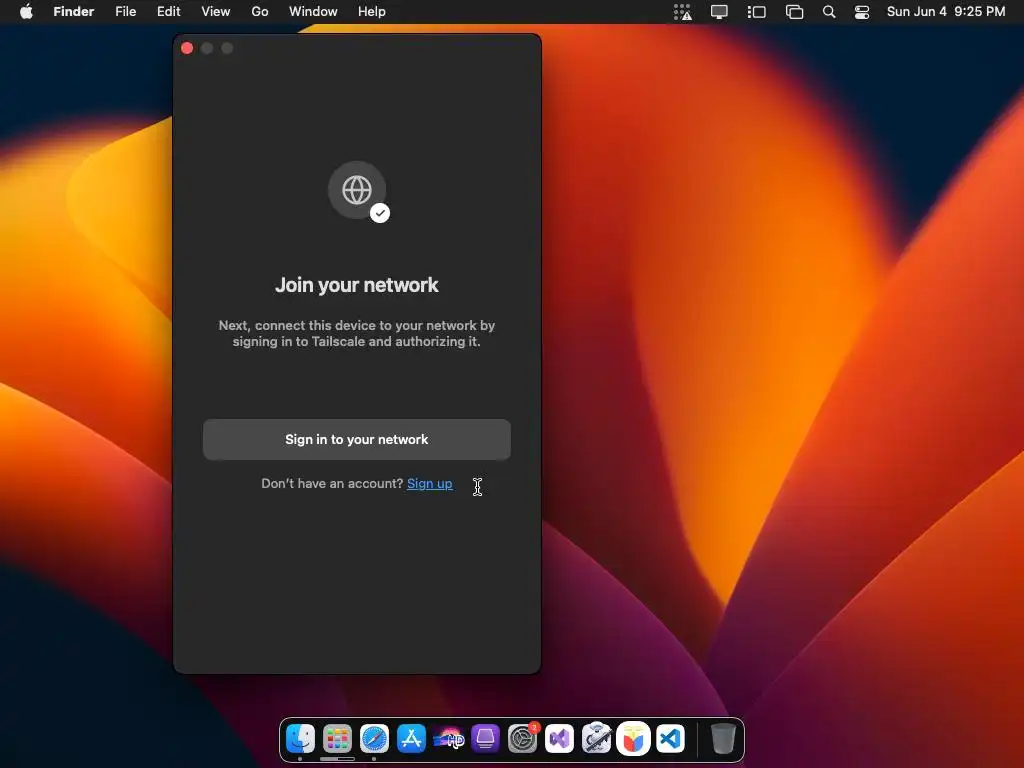
Task: Open the View menu
Action: tap(216, 12)
